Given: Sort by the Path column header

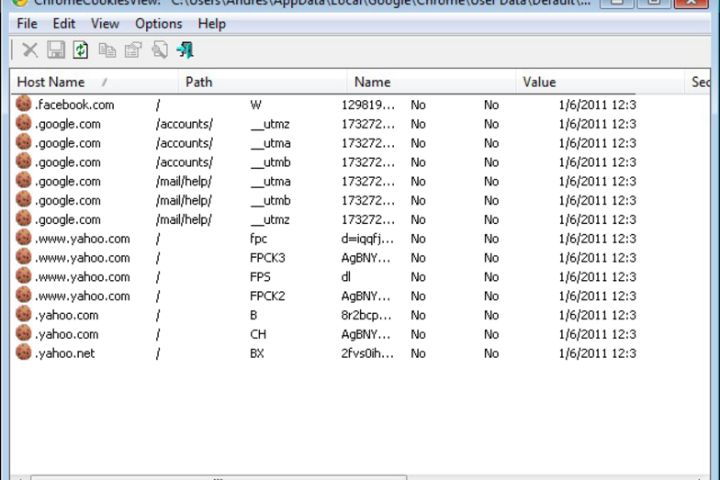Looking at the screenshot, I should (x=262, y=82).
